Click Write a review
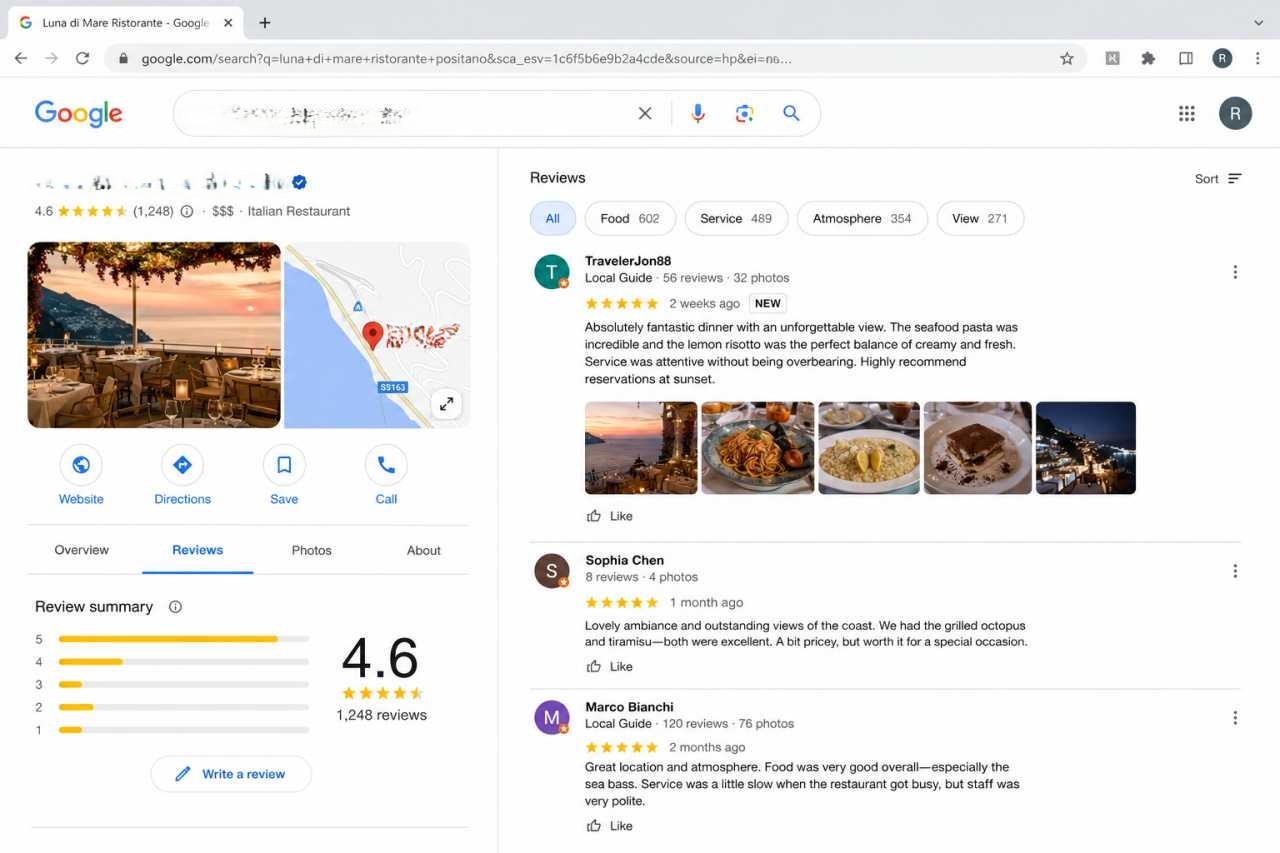Viewport: 1280px width, 853px height. (231, 774)
